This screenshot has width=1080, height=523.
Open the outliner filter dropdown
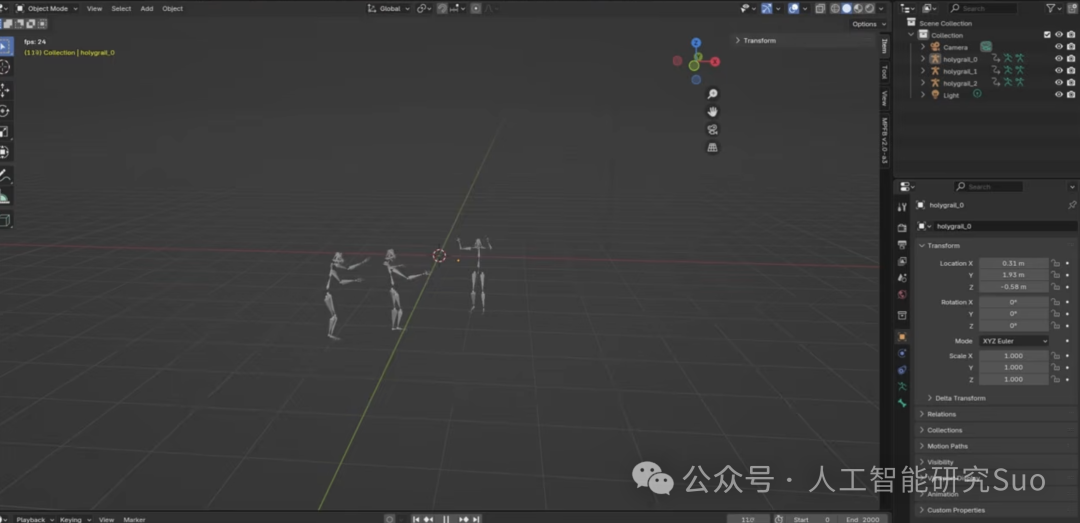click(x=1054, y=8)
